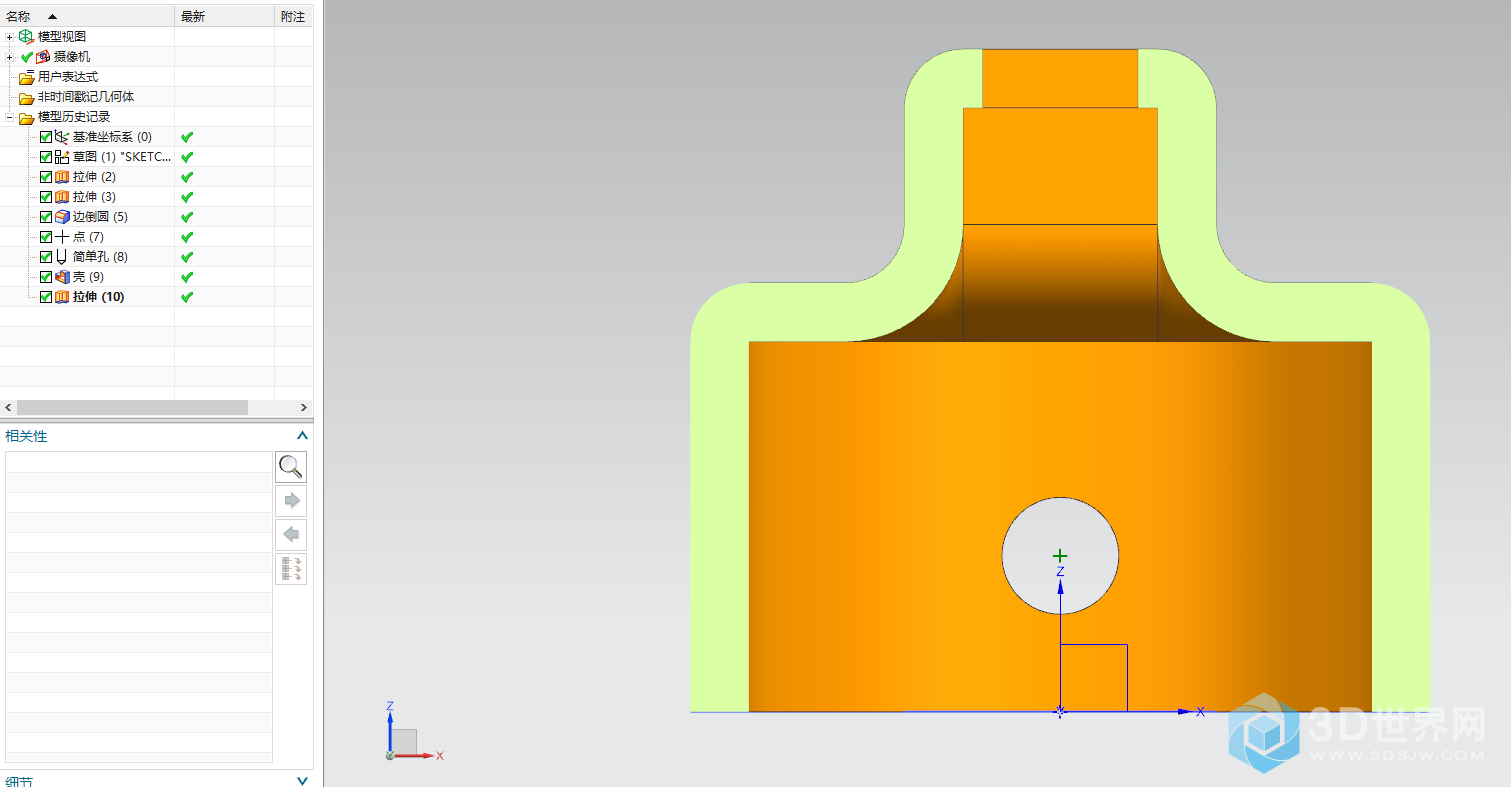
Task: Collapse the 相关性 panel
Action: click(302, 436)
